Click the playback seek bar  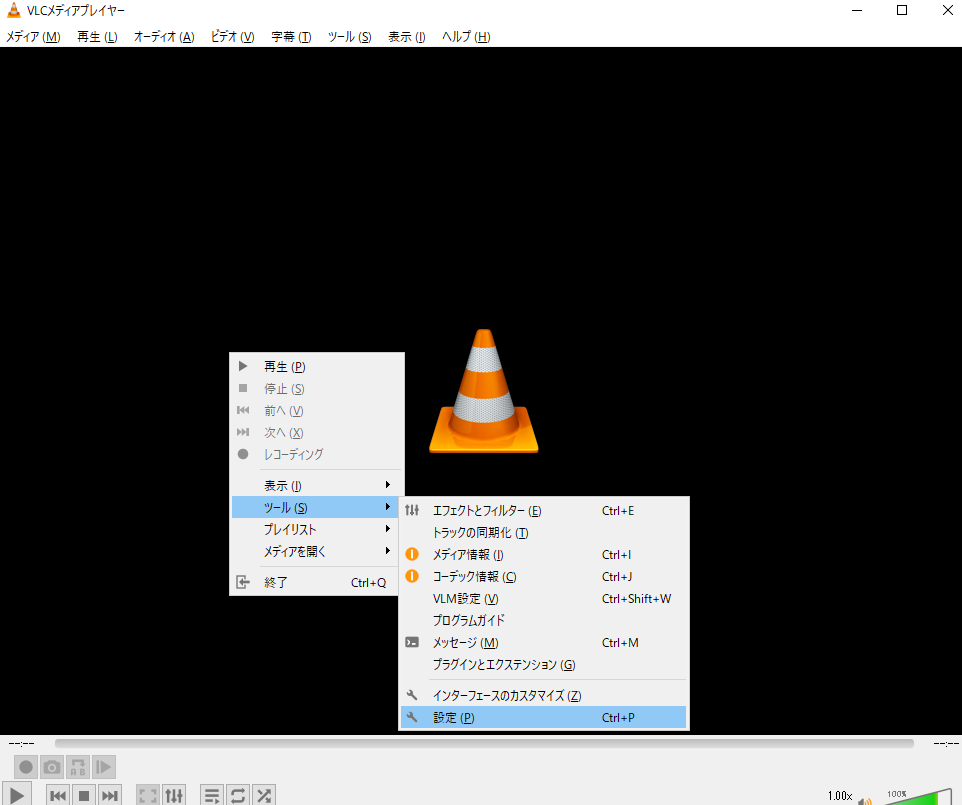484,743
